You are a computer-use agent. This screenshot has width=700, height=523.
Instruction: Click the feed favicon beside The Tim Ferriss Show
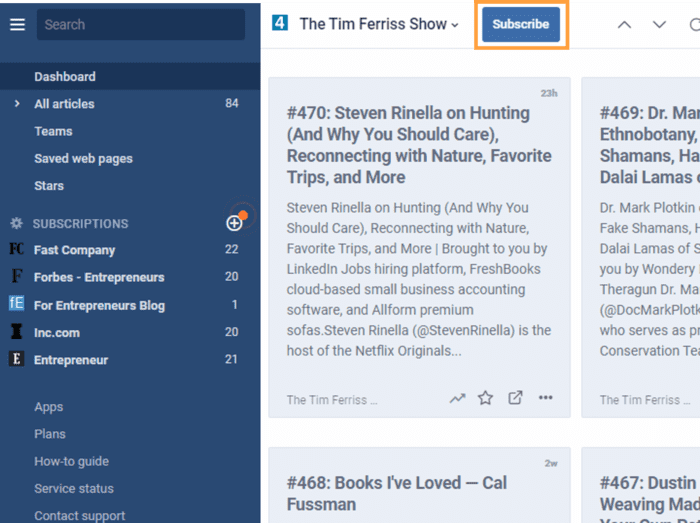(x=280, y=23)
